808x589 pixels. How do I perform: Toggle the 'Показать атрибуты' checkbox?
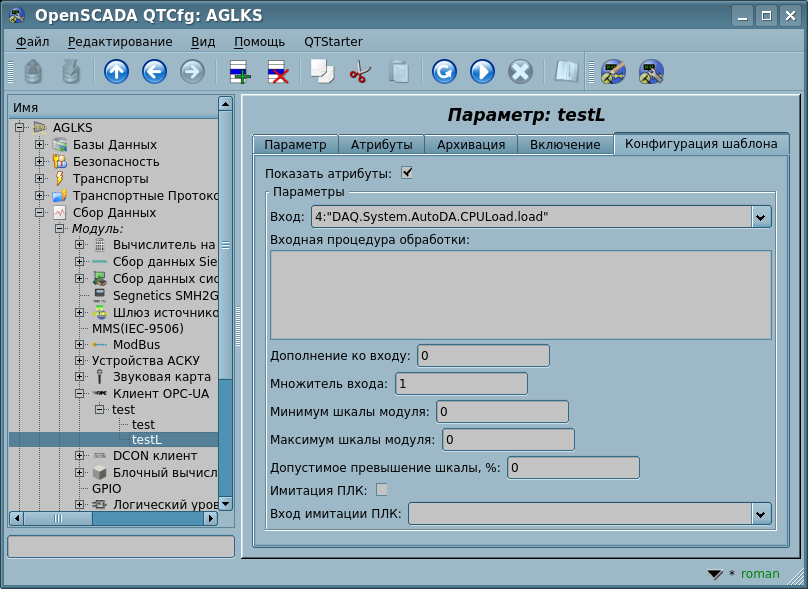click(407, 172)
